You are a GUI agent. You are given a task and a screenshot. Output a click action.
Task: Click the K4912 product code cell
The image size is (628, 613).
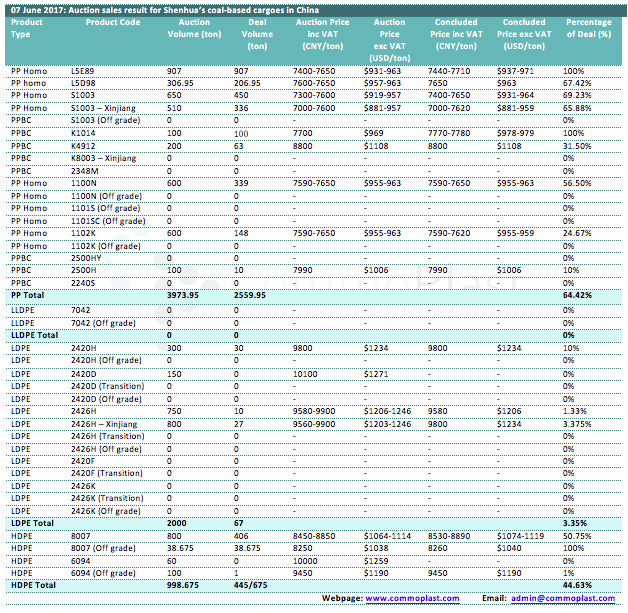(84, 146)
